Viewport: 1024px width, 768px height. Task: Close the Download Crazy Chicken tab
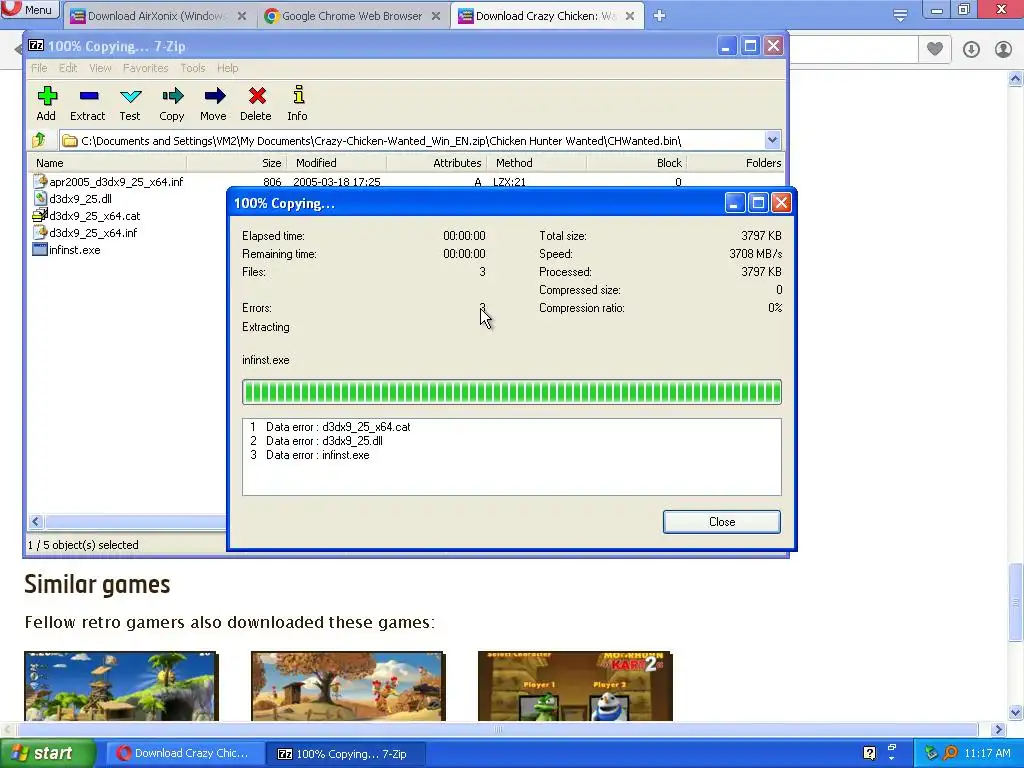point(630,16)
